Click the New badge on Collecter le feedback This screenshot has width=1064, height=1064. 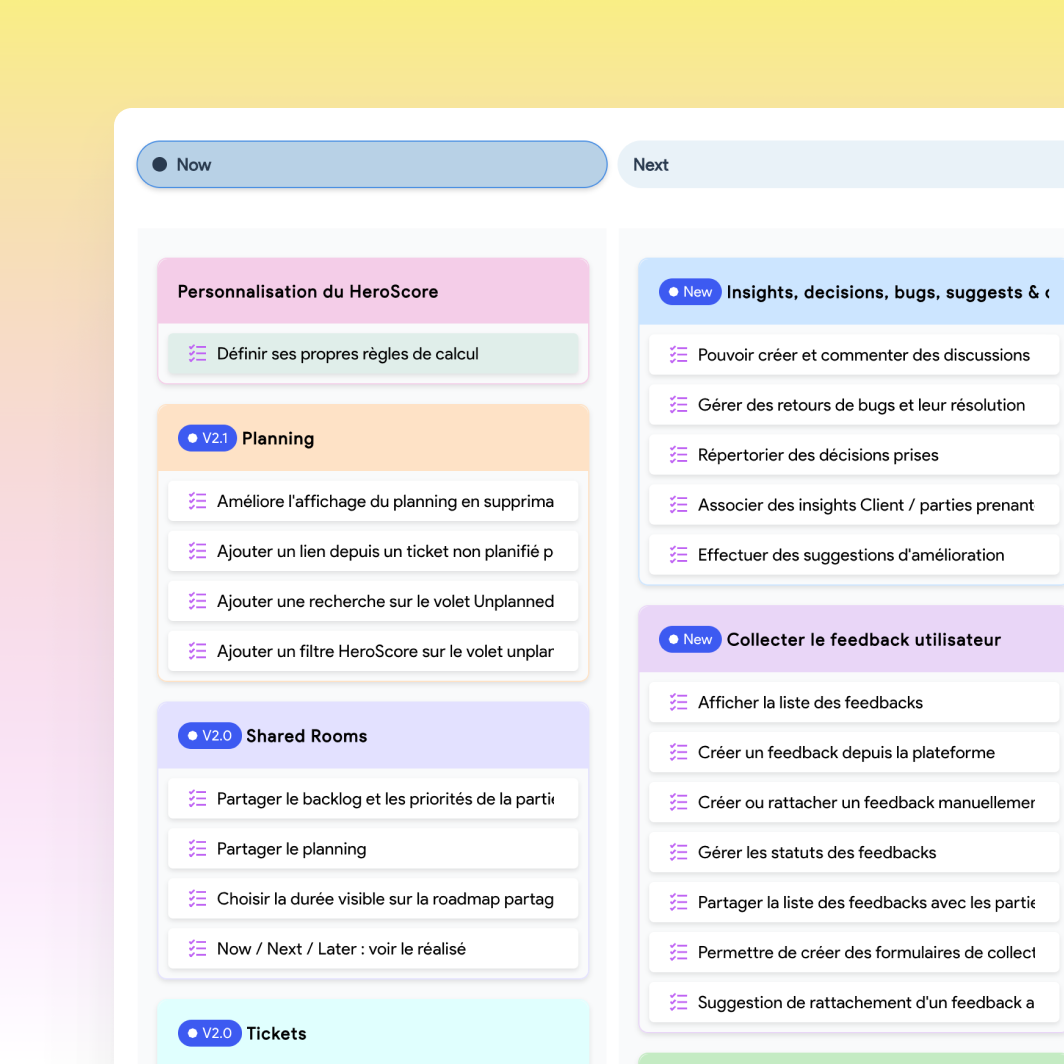(689, 640)
